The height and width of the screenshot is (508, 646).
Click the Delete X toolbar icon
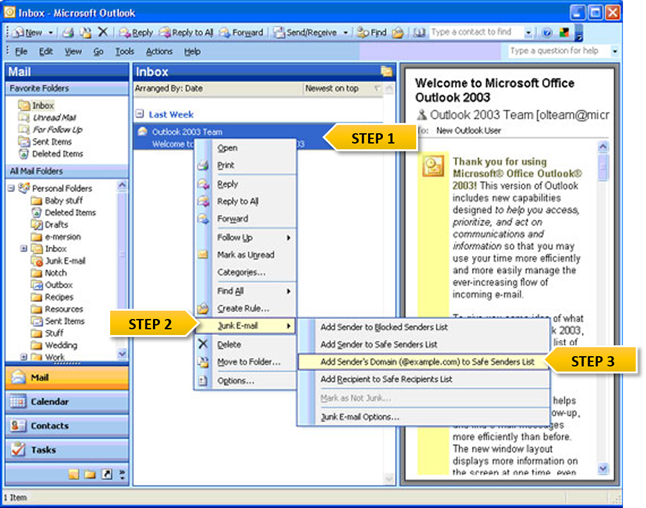pyautogui.click(x=103, y=32)
